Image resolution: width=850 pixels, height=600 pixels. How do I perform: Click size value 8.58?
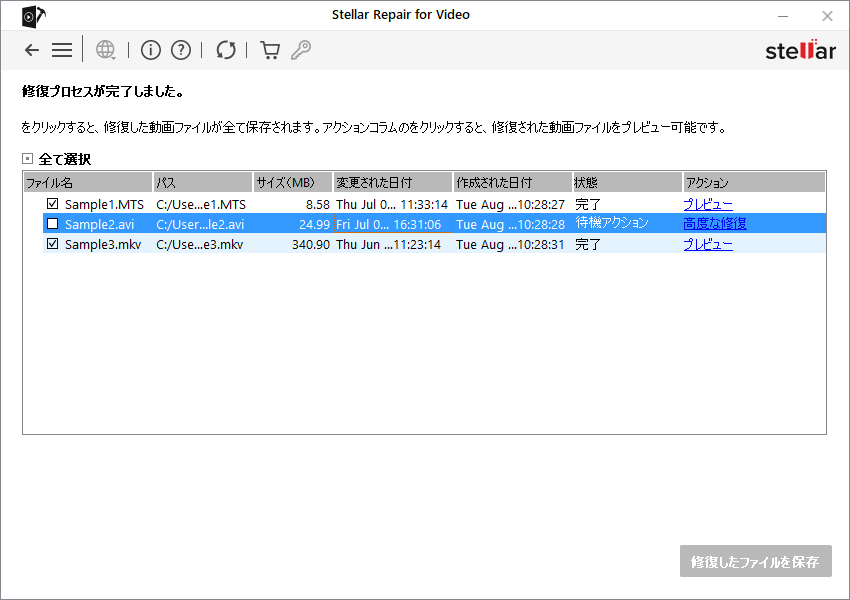click(318, 204)
